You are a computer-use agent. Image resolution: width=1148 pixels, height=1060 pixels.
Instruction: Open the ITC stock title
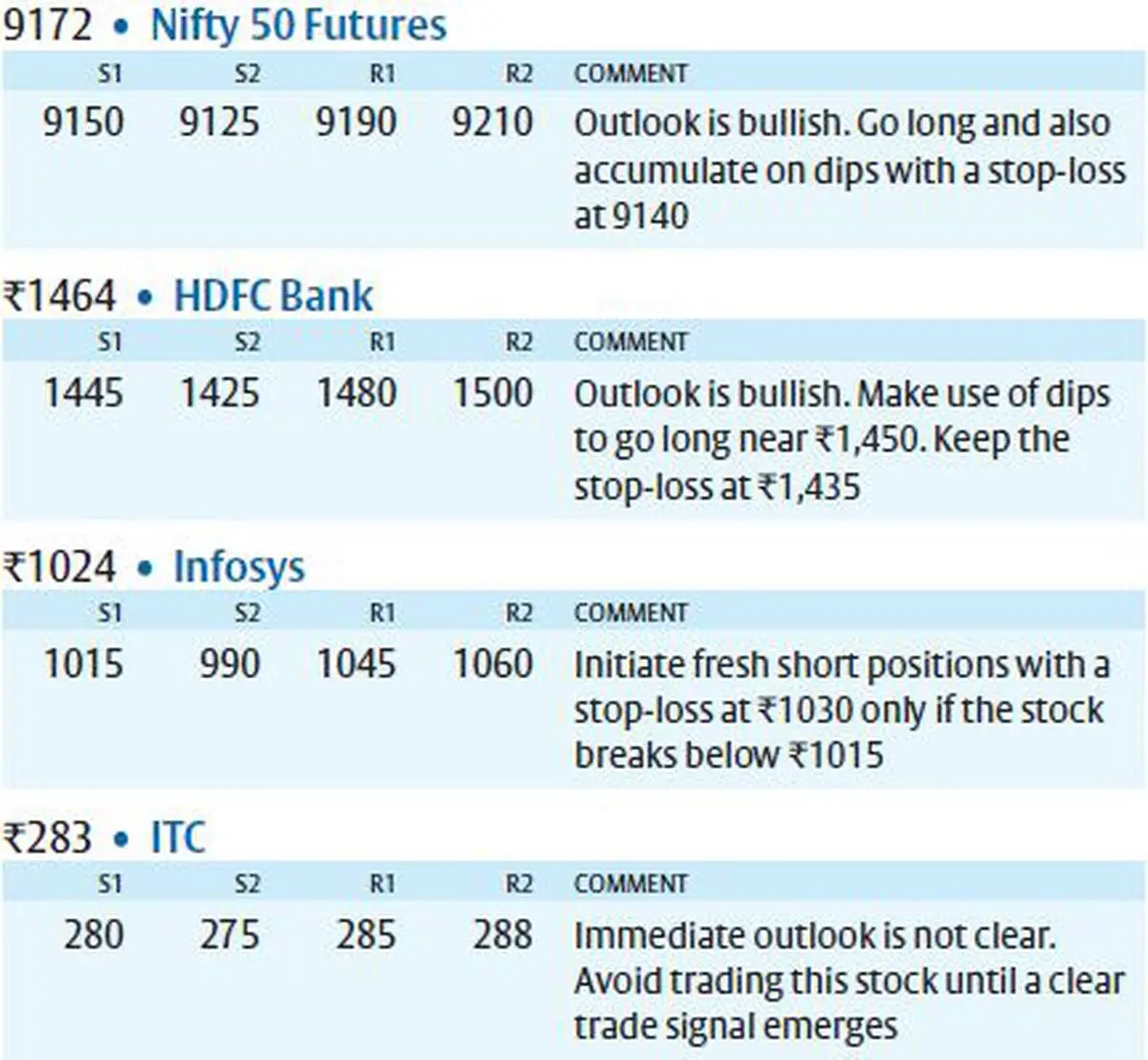pos(178,838)
